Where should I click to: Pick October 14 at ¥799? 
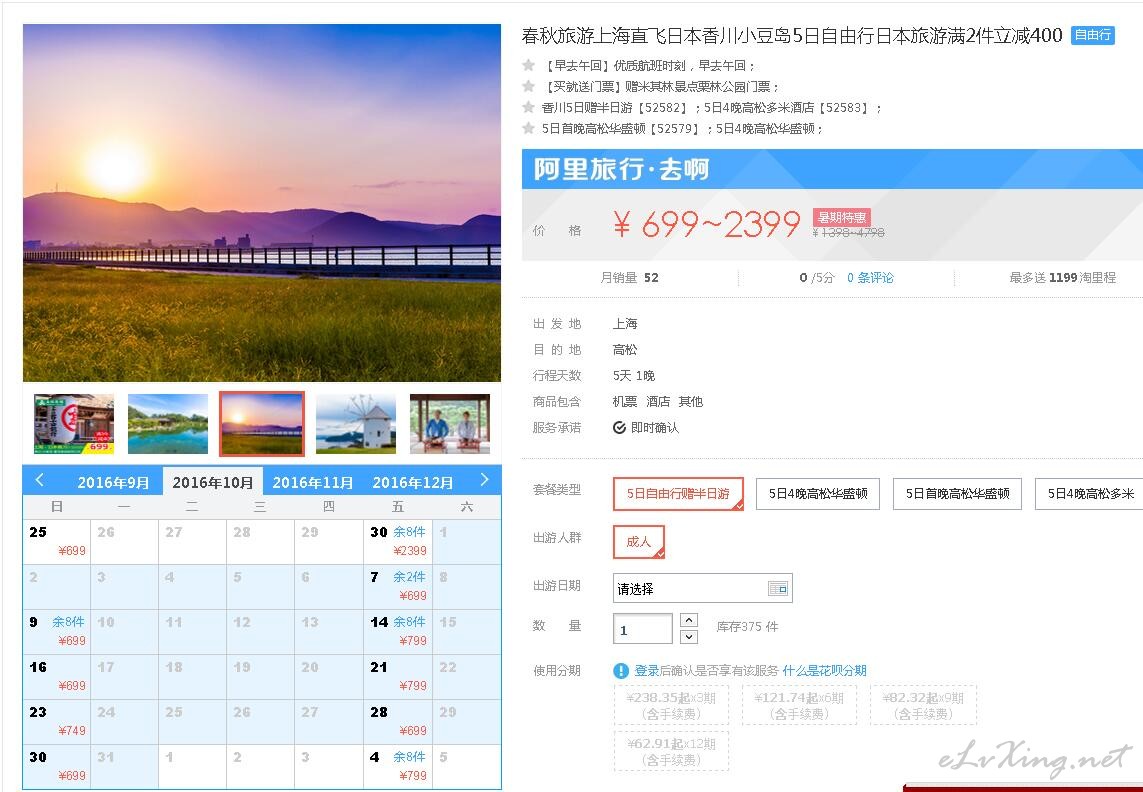point(398,632)
